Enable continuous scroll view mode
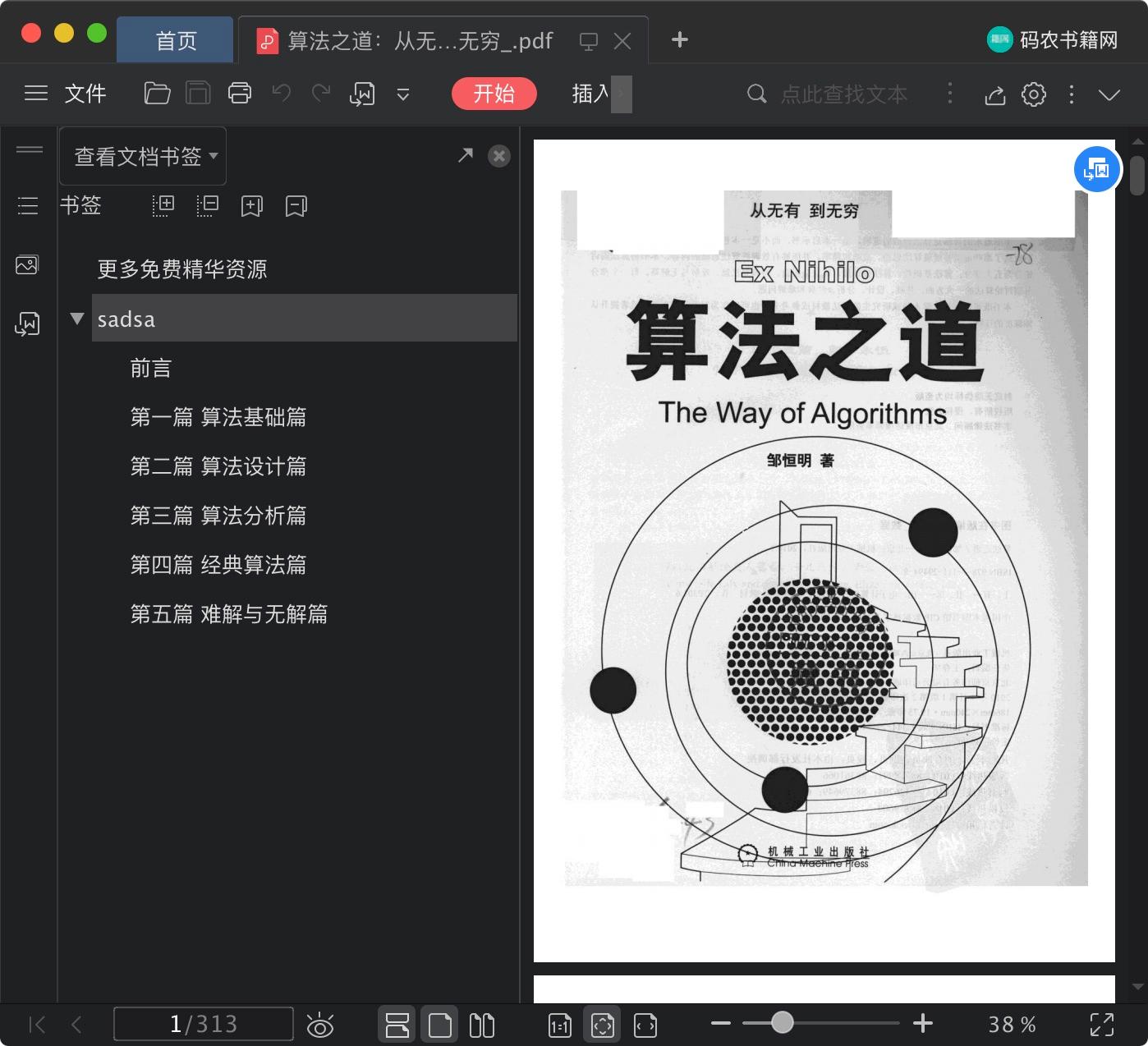Viewport: 1148px width, 1046px height. coord(397,1025)
